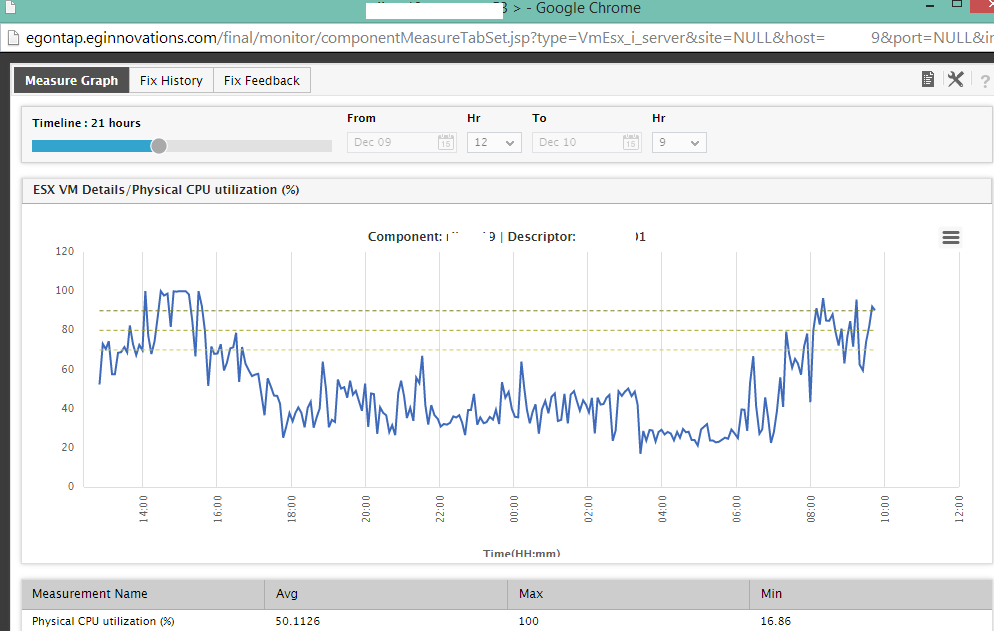Screen dimensions: 994x631
Task: Click the eginnovations URL in the address bar
Action: (x=425, y=38)
